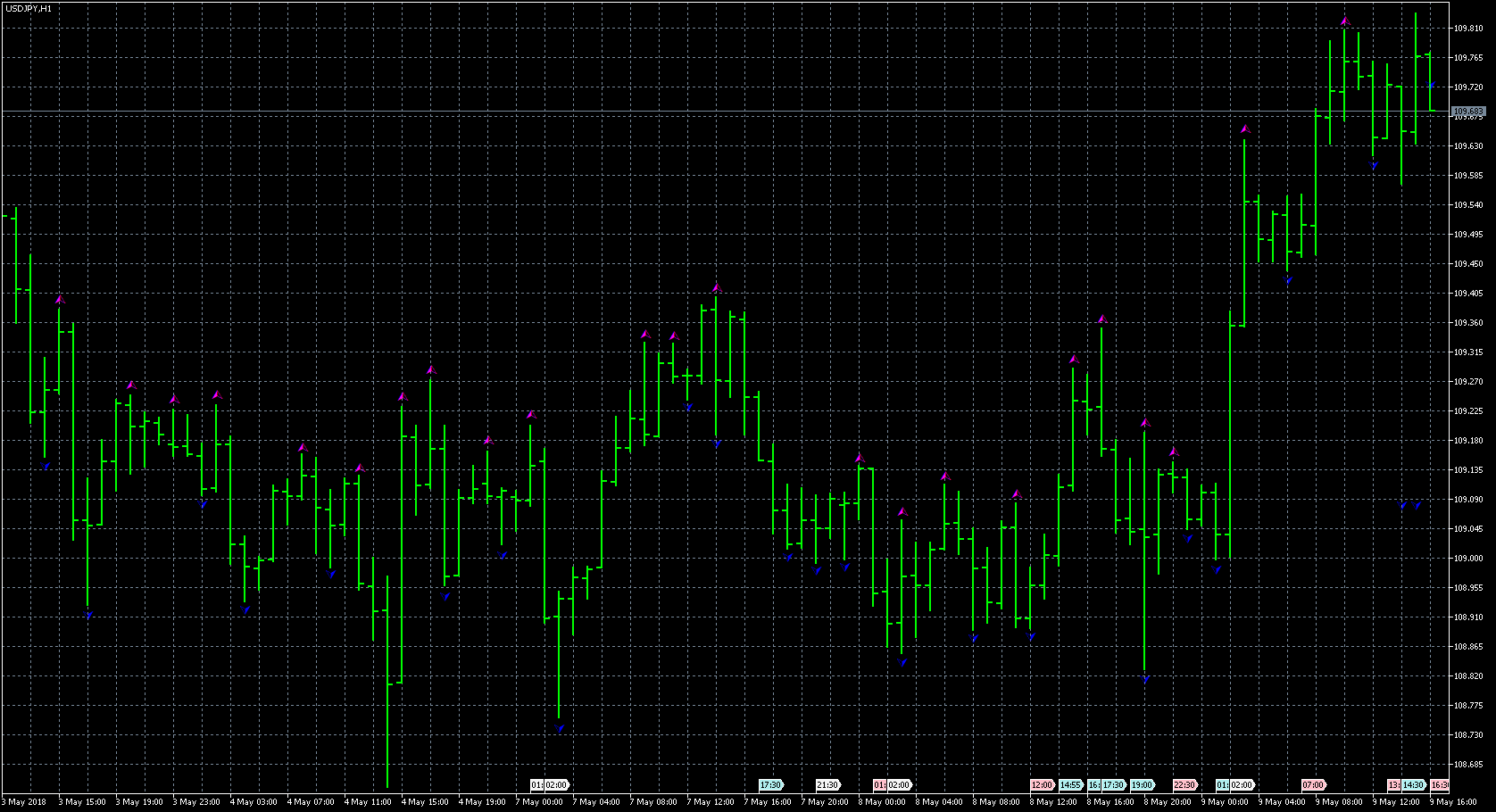The width and height of the screenshot is (1496, 812).
Task: Click the 108.685 price scale label
Action: coord(1468,765)
